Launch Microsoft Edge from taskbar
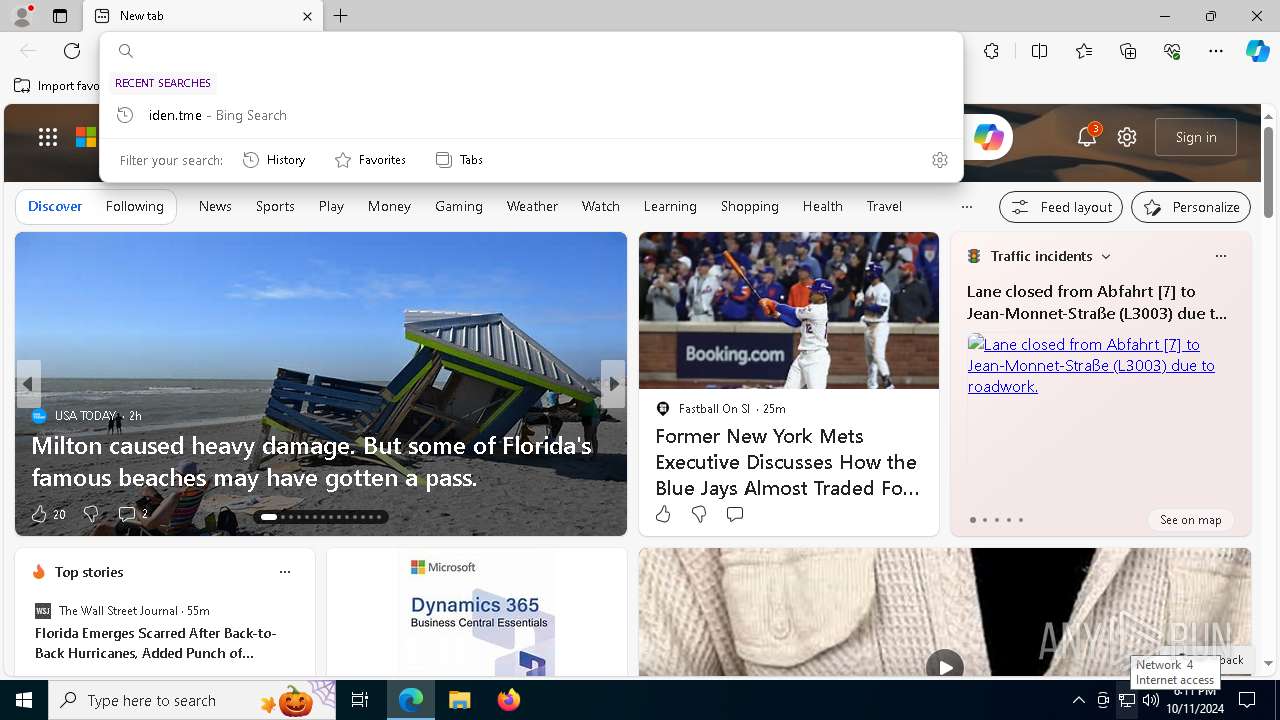 tap(411, 700)
